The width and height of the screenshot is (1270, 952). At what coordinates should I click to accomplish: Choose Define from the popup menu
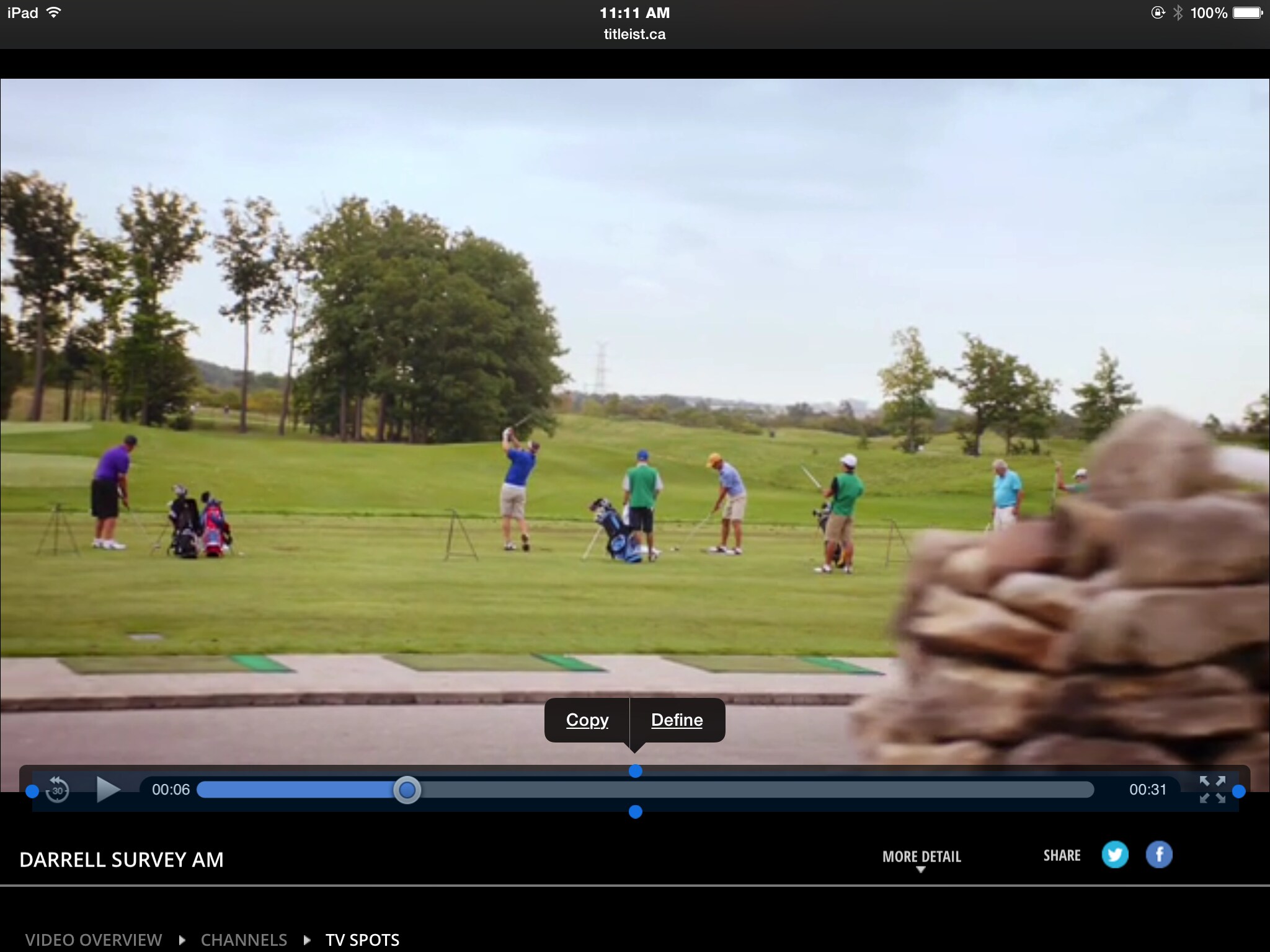click(x=677, y=720)
